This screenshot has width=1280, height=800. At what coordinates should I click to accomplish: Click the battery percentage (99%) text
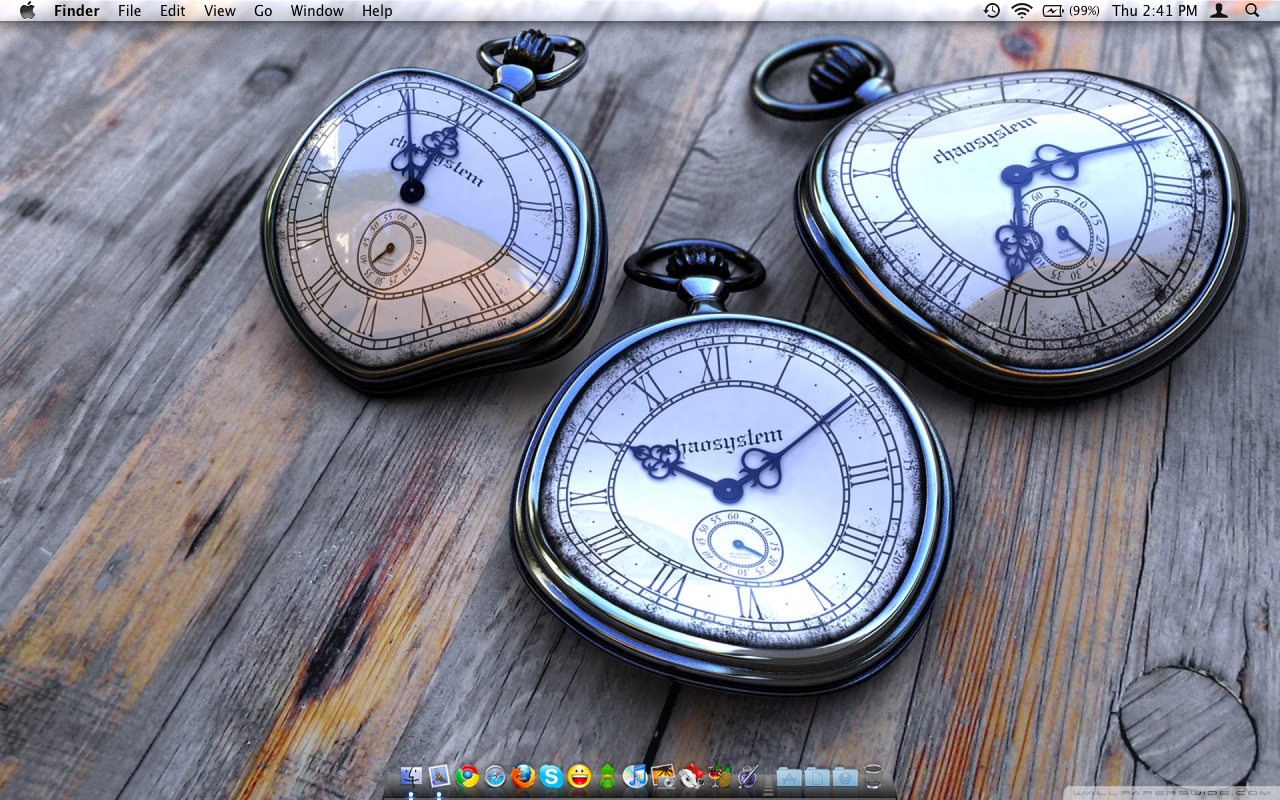(1084, 11)
